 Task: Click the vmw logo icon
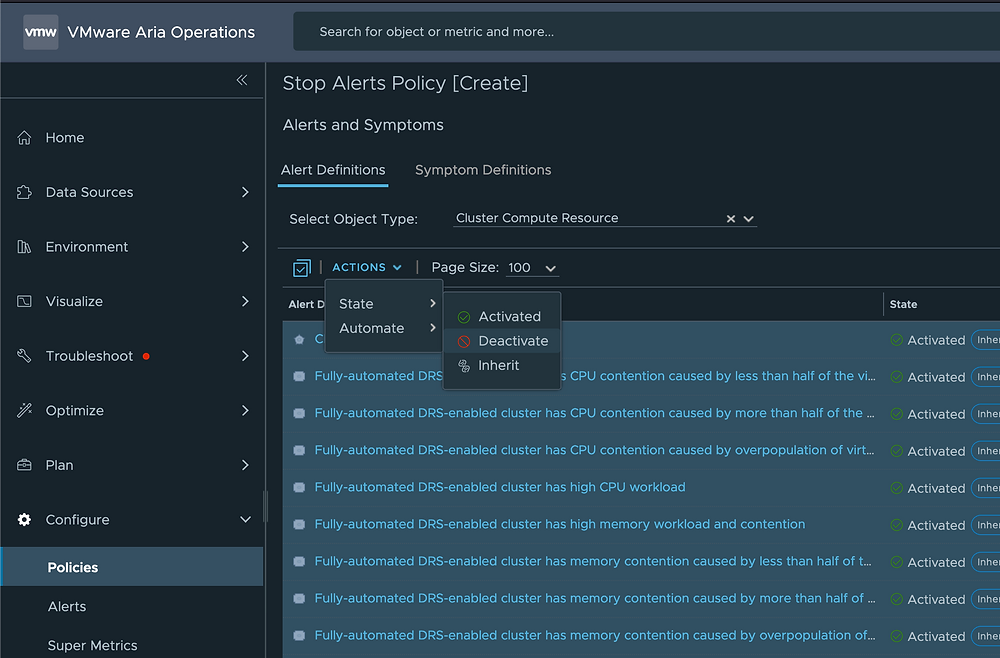pos(41,32)
